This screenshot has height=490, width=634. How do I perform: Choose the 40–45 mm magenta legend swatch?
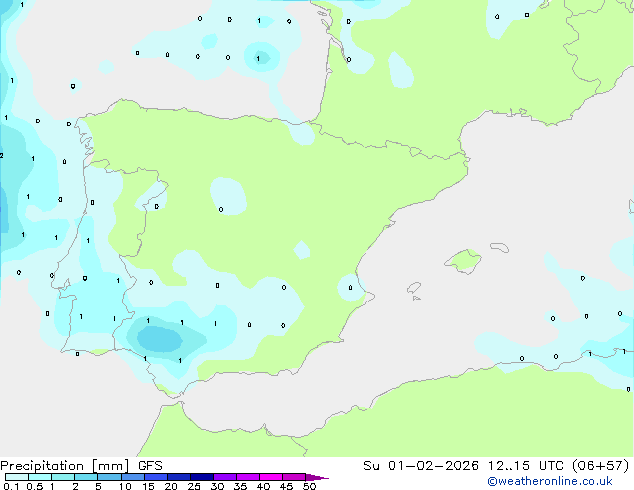pos(271,477)
